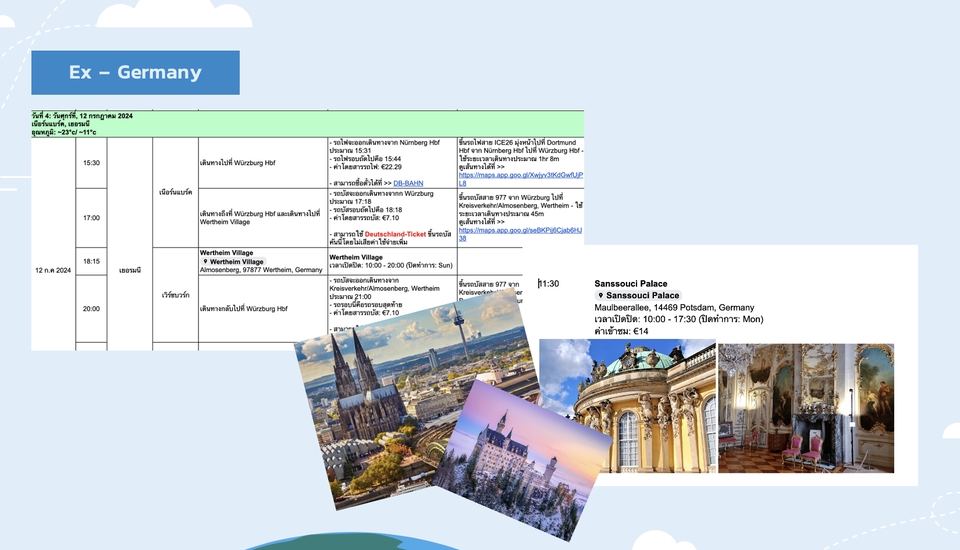Click the map pin icon beside Sanssouci Palace
960x550 pixels.
click(x=601, y=295)
